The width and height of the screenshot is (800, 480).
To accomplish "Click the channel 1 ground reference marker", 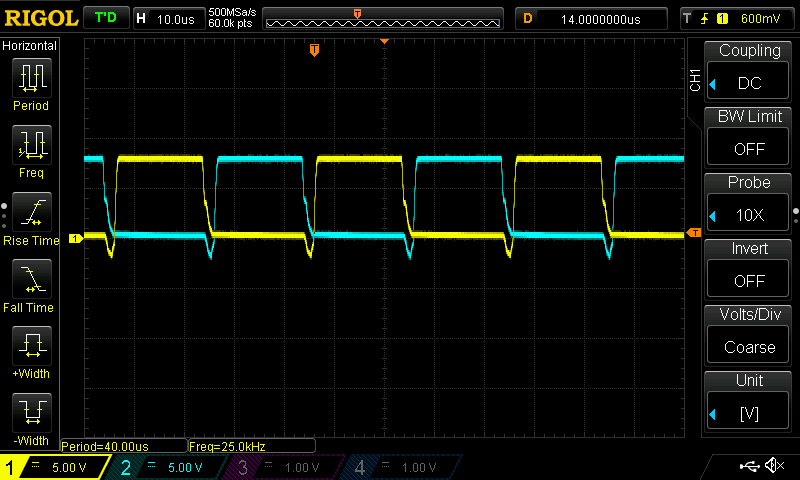I will (x=76, y=238).
